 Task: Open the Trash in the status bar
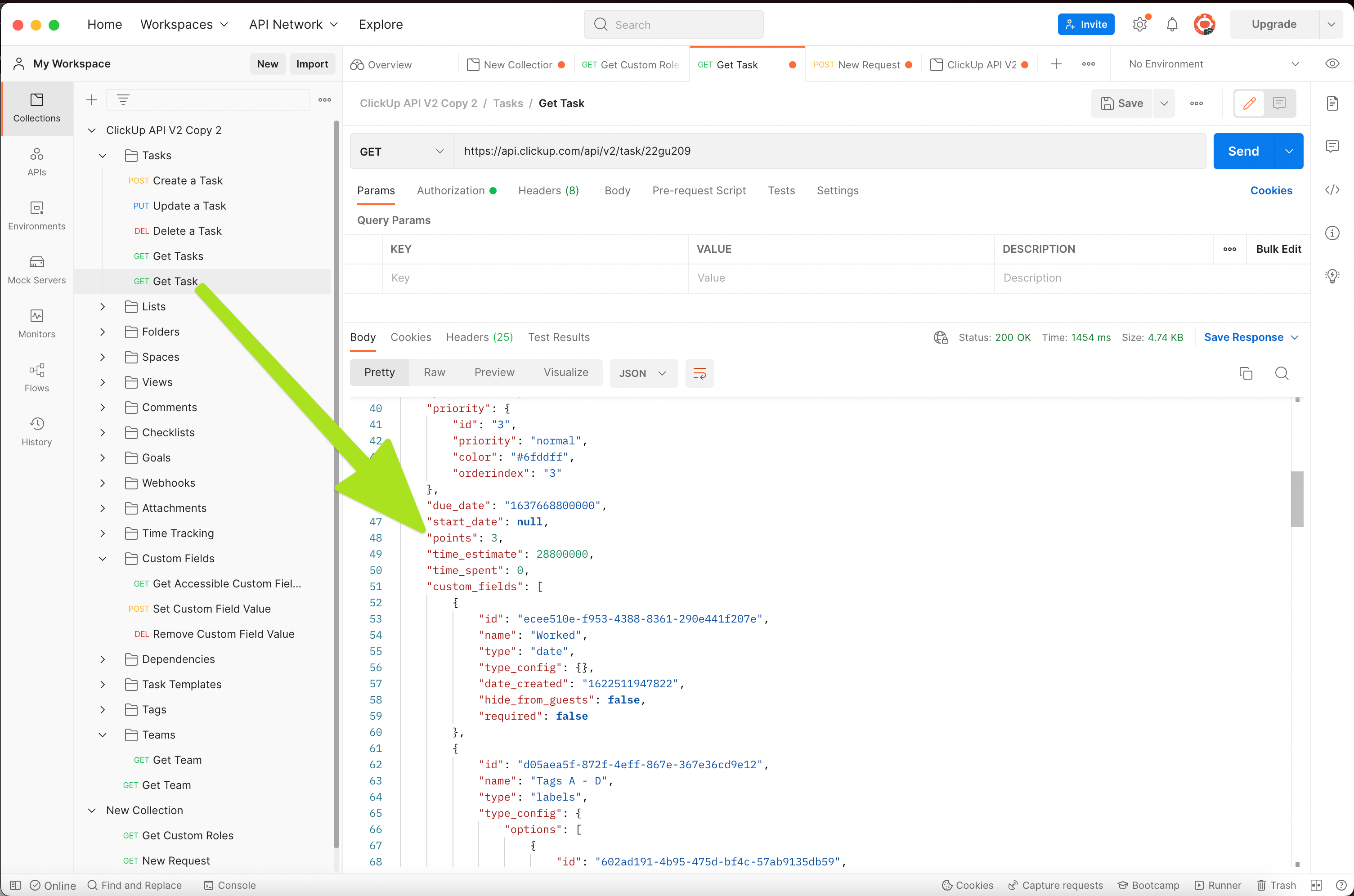click(1276, 885)
